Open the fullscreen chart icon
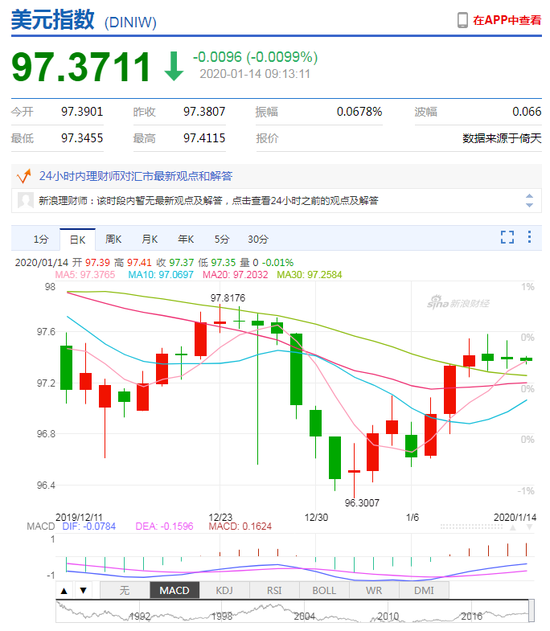 click(507, 237)
